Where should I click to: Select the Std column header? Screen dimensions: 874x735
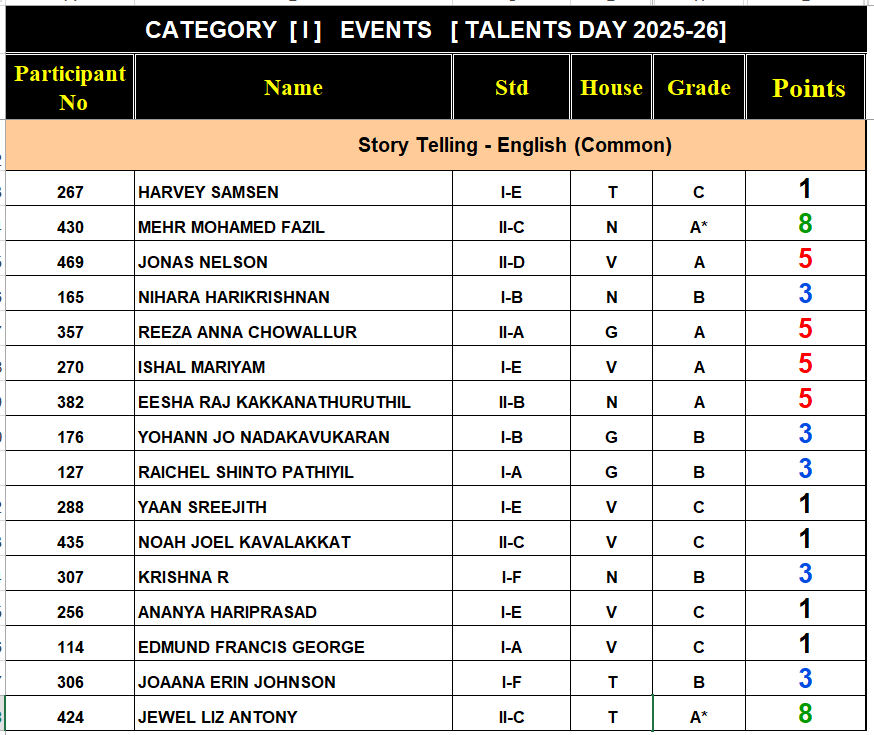(x=511, y=87)
